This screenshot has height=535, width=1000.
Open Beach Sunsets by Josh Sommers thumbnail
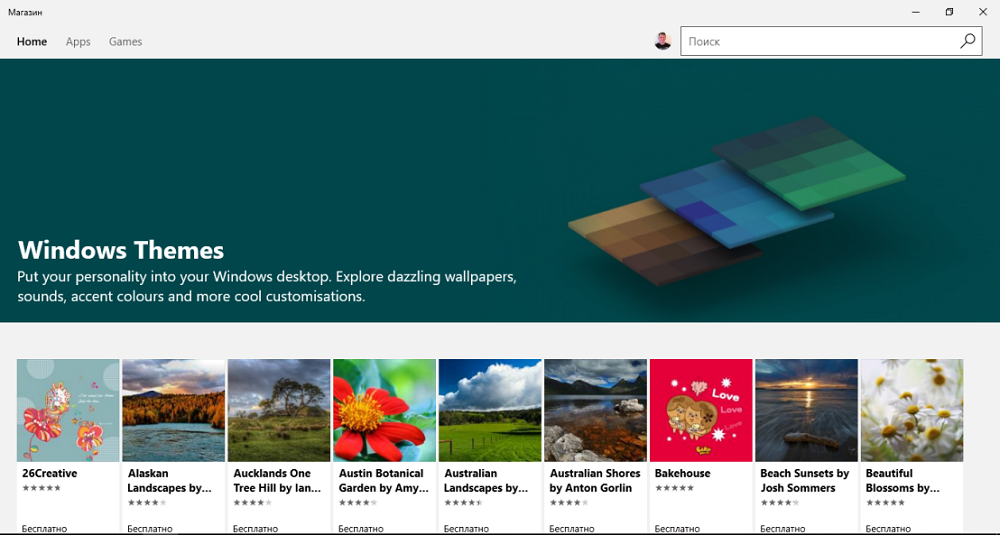(x=807, y=410)
